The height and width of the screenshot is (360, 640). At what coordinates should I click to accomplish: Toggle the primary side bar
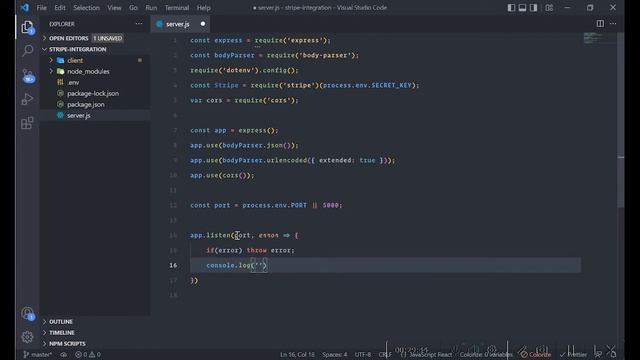pos(511,7)
